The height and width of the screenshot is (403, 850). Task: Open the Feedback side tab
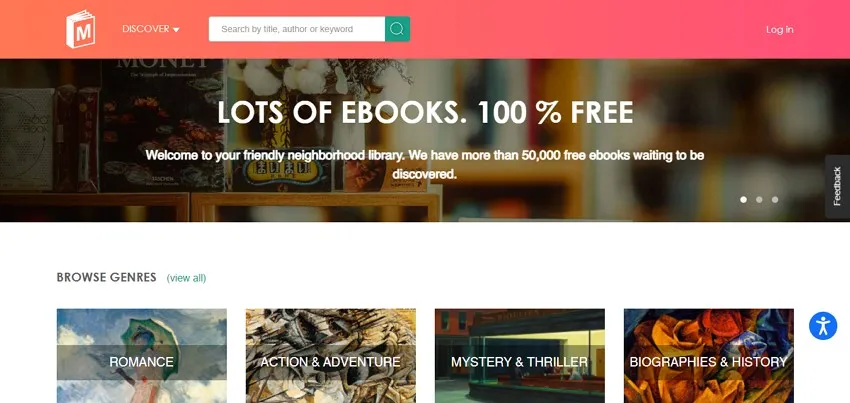click(x=838, y=187)
